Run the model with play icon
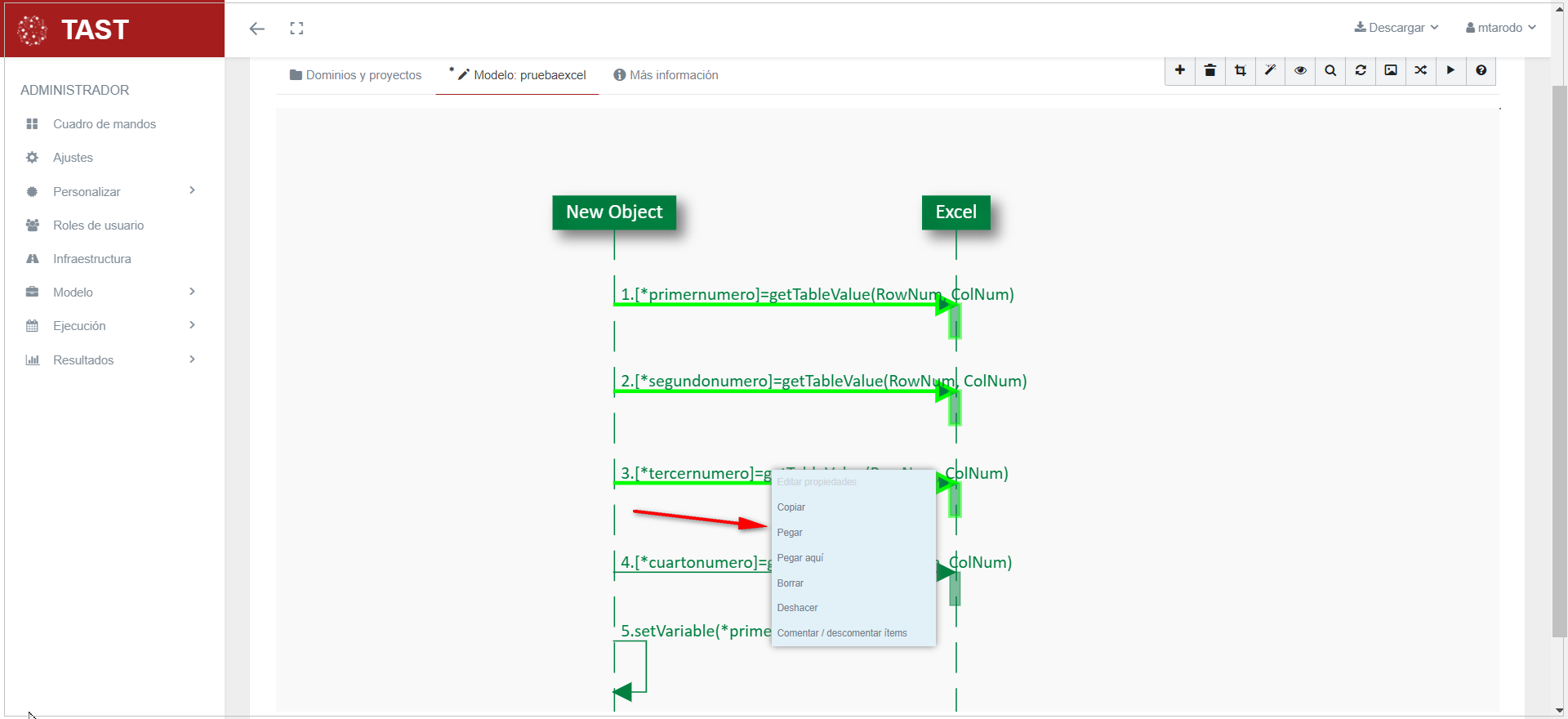The width and height of the screenshot is (1568, 719). click(1451, 70)
